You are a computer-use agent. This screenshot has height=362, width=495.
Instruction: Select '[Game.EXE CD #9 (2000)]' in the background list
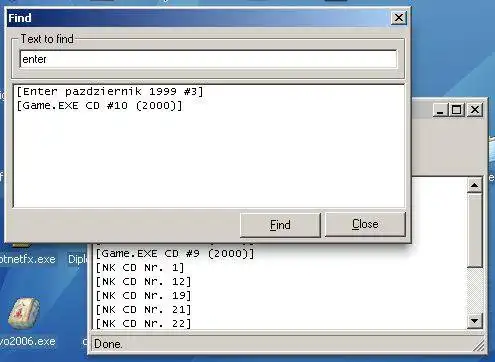[x=175, y=254]
